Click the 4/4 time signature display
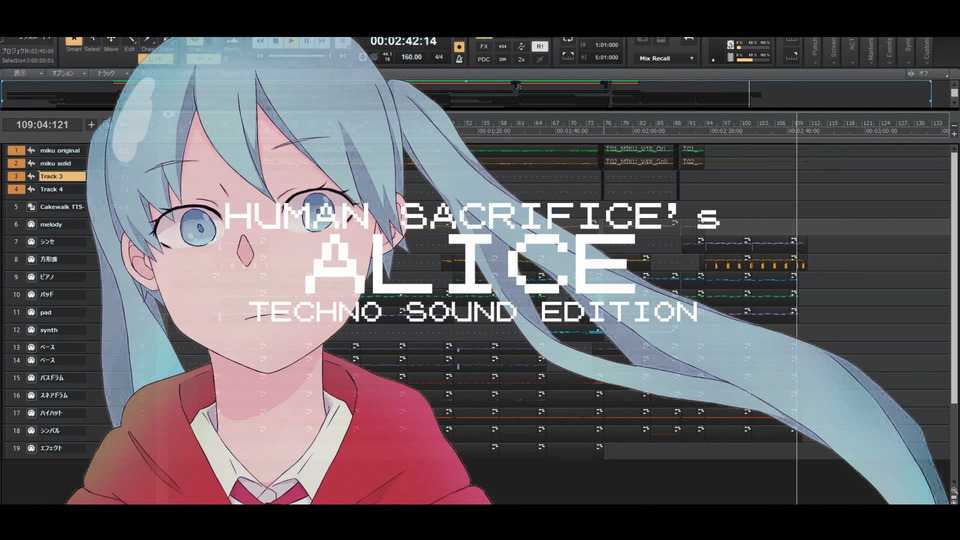The width and height of the screenshot is (960, 540). (439, 57)
